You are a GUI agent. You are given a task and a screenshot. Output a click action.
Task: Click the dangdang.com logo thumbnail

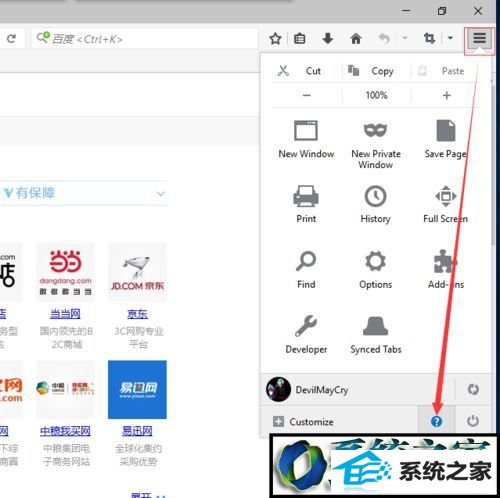tap(65, 273)
